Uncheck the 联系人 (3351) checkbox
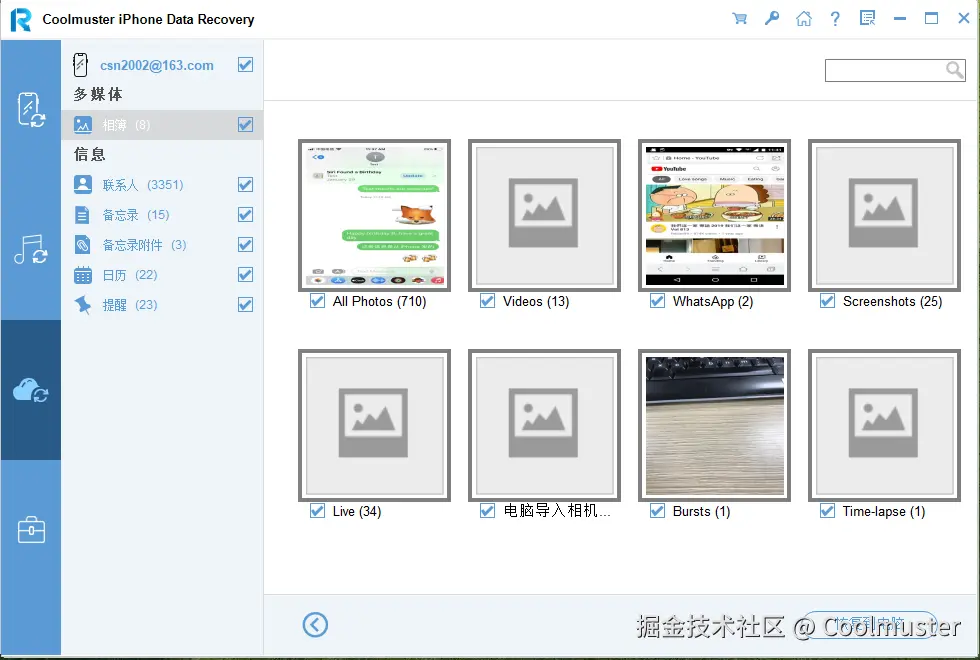Viewport: 980px width, 660px height. click(245, 184)
